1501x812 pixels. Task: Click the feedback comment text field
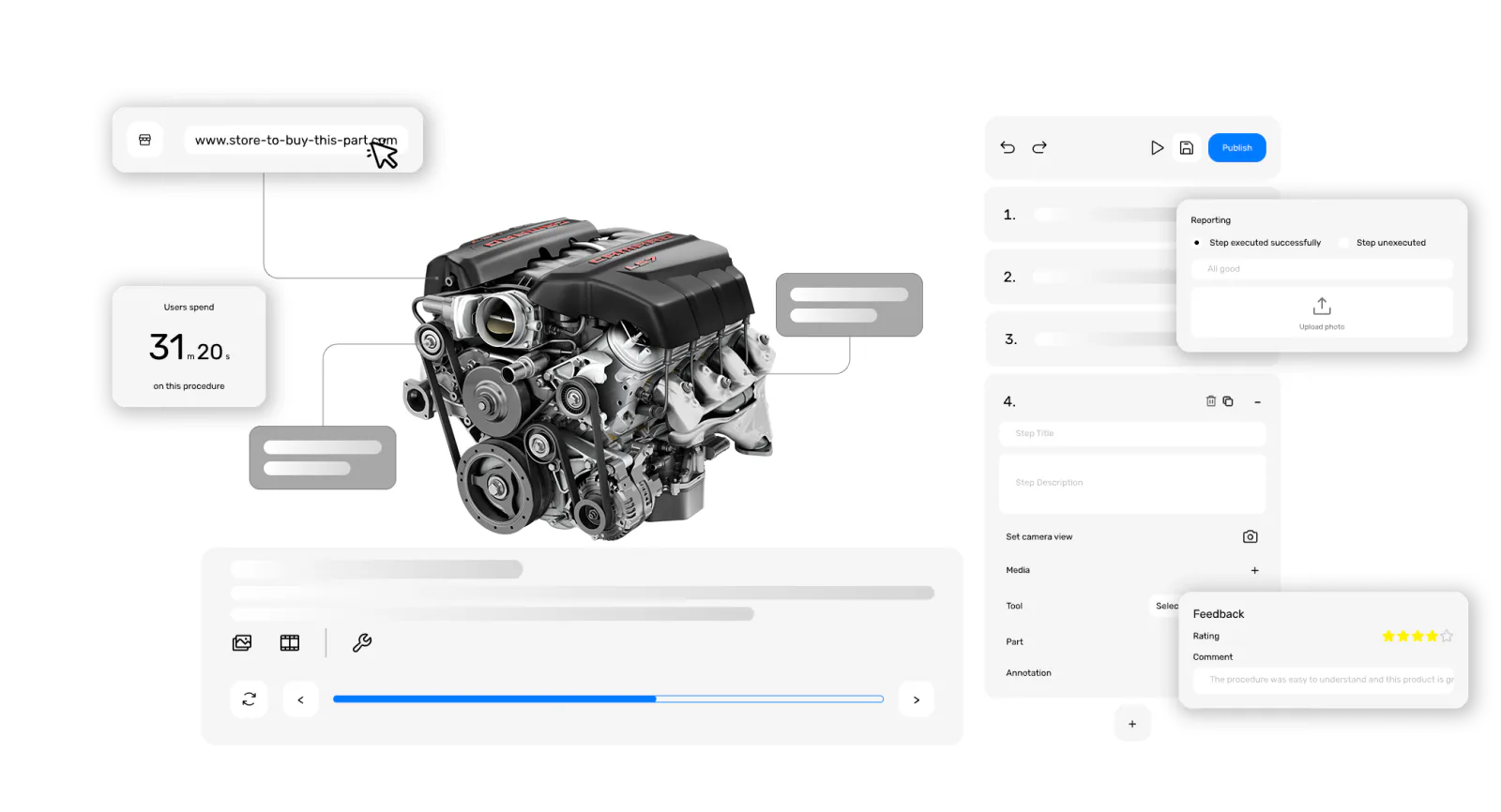pos(1323,680)
